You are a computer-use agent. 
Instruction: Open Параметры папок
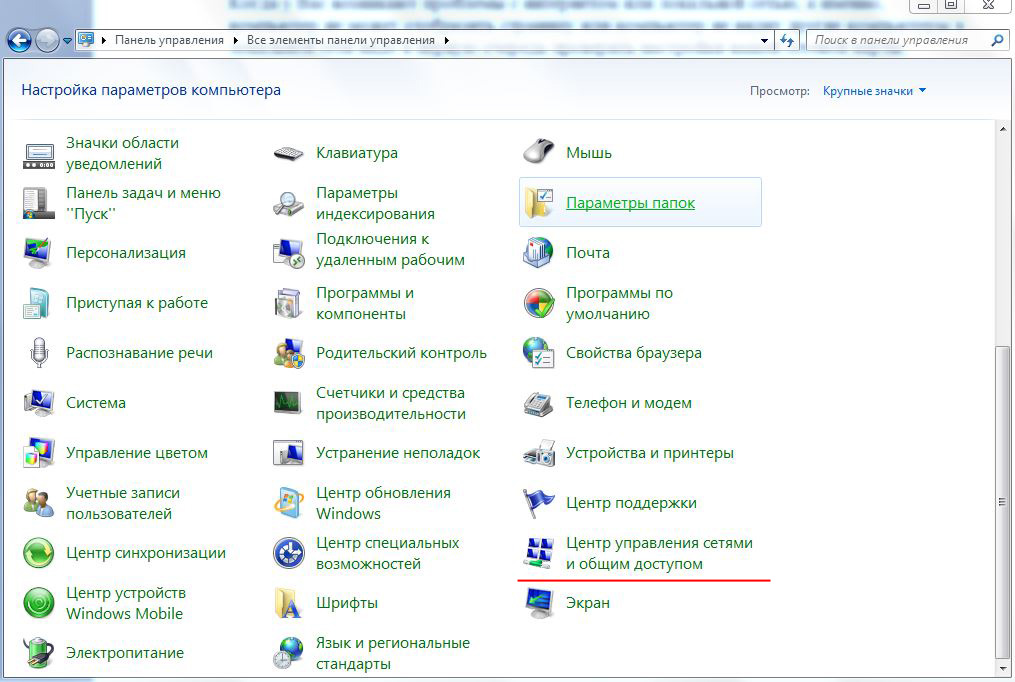pyautogui.click(x=621, y=201)
